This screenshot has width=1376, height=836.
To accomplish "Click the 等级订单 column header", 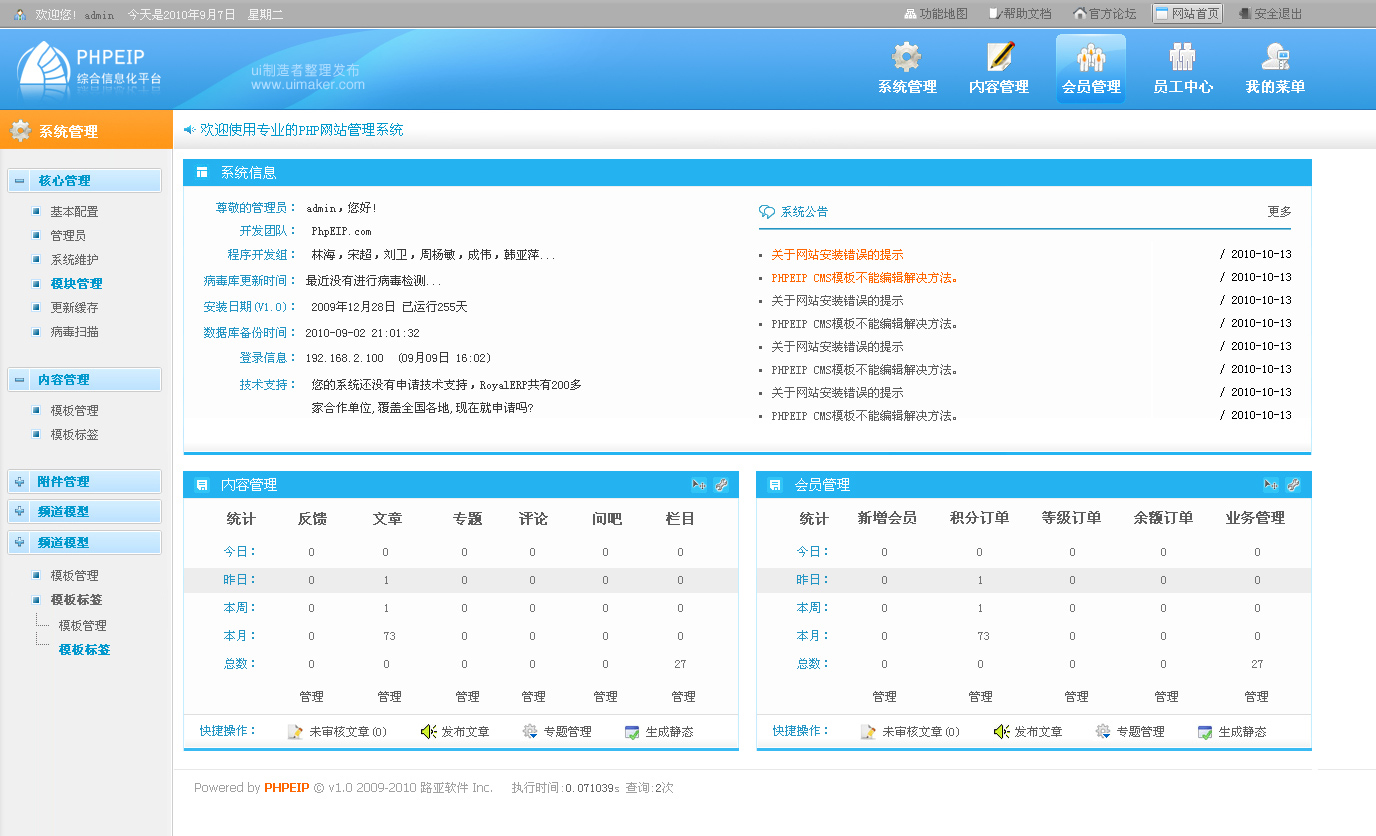I will click(1071, 518).
